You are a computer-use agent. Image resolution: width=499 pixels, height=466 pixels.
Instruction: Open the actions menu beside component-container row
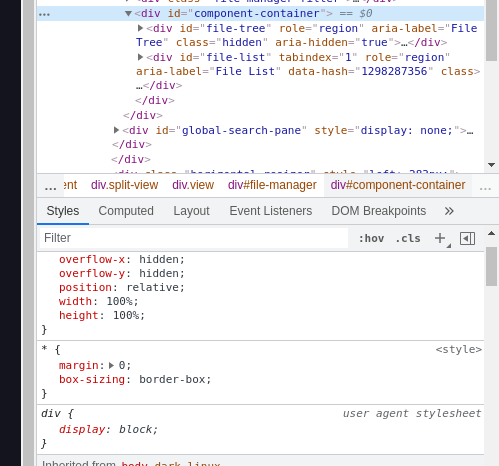pos(44,15)
